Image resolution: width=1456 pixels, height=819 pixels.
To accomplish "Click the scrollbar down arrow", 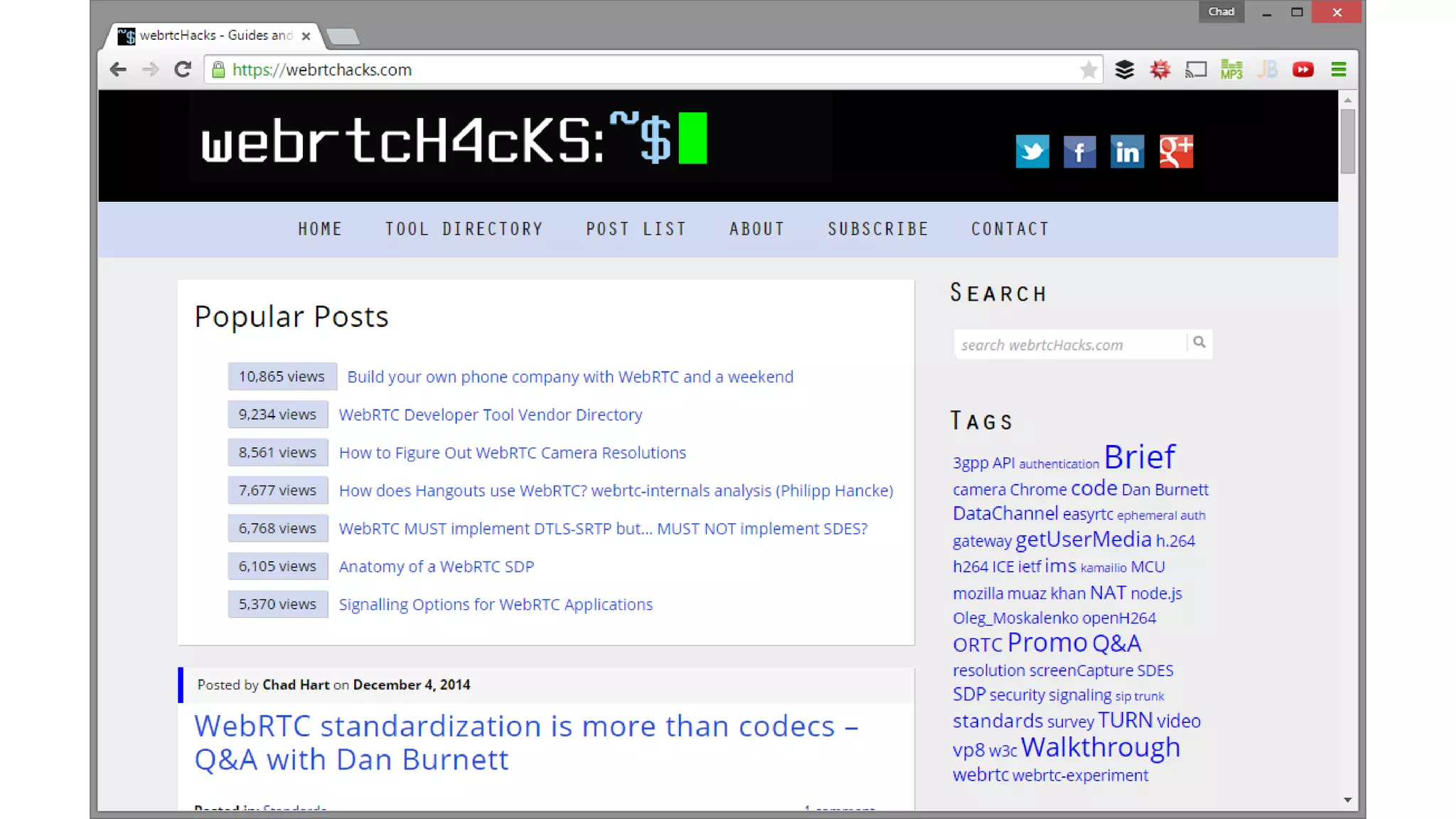I will [x=1348, y=801].
